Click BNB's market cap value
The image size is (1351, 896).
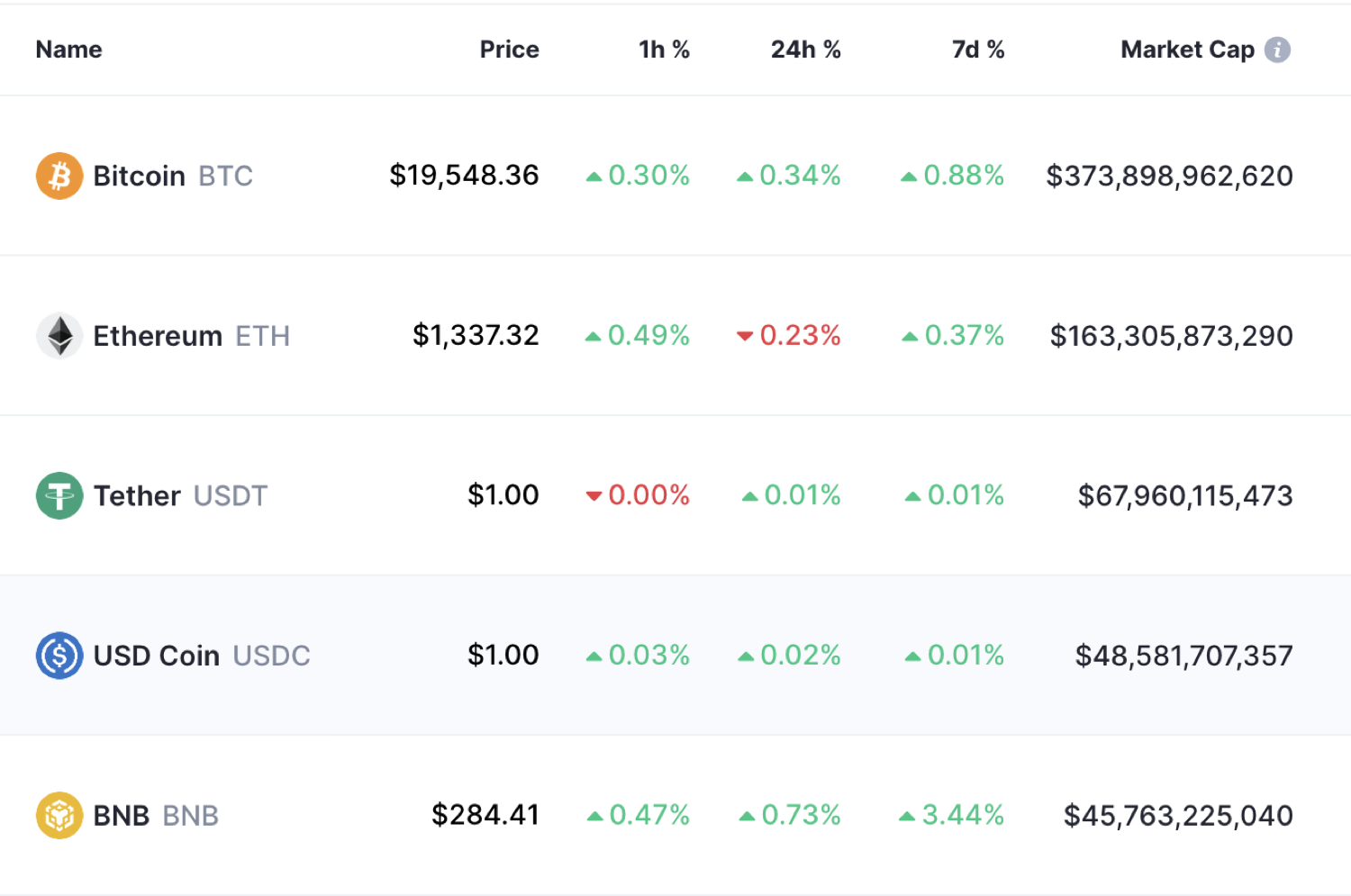(1178, 816)
